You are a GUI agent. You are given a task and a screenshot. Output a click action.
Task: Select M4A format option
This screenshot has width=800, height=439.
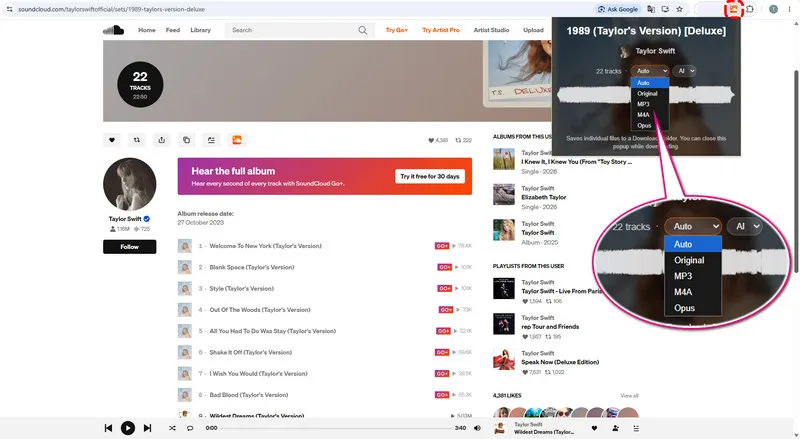click(649, 115)
